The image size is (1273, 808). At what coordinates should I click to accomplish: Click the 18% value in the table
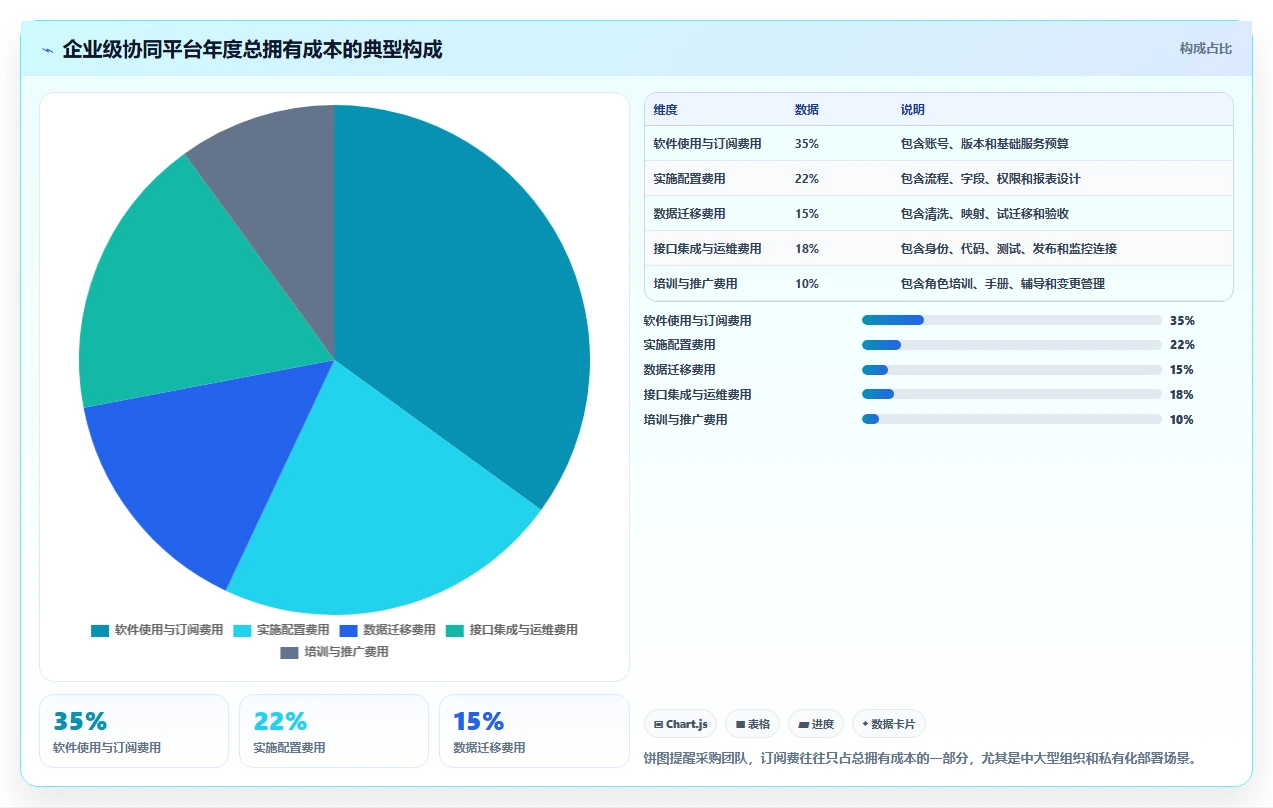coord(807,249)
